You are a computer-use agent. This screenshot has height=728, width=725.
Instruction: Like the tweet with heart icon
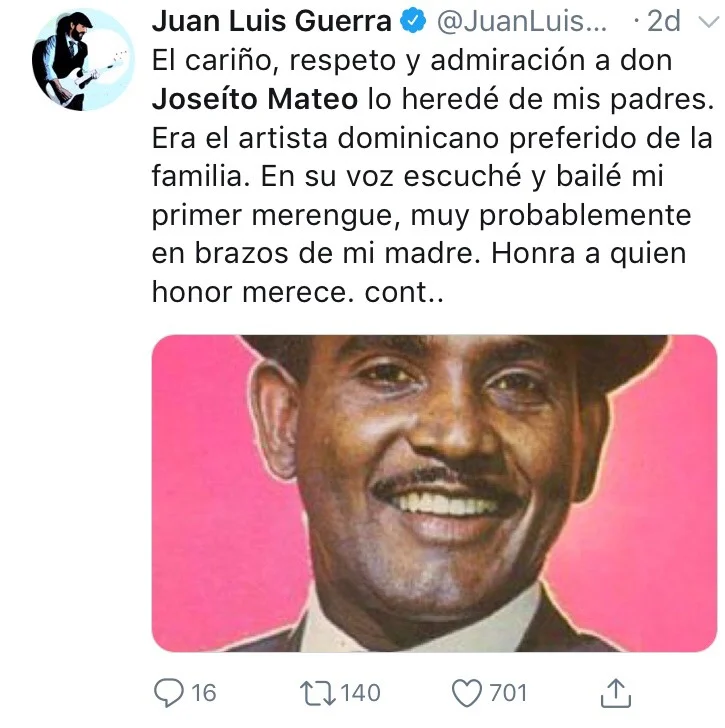point(467,693)
